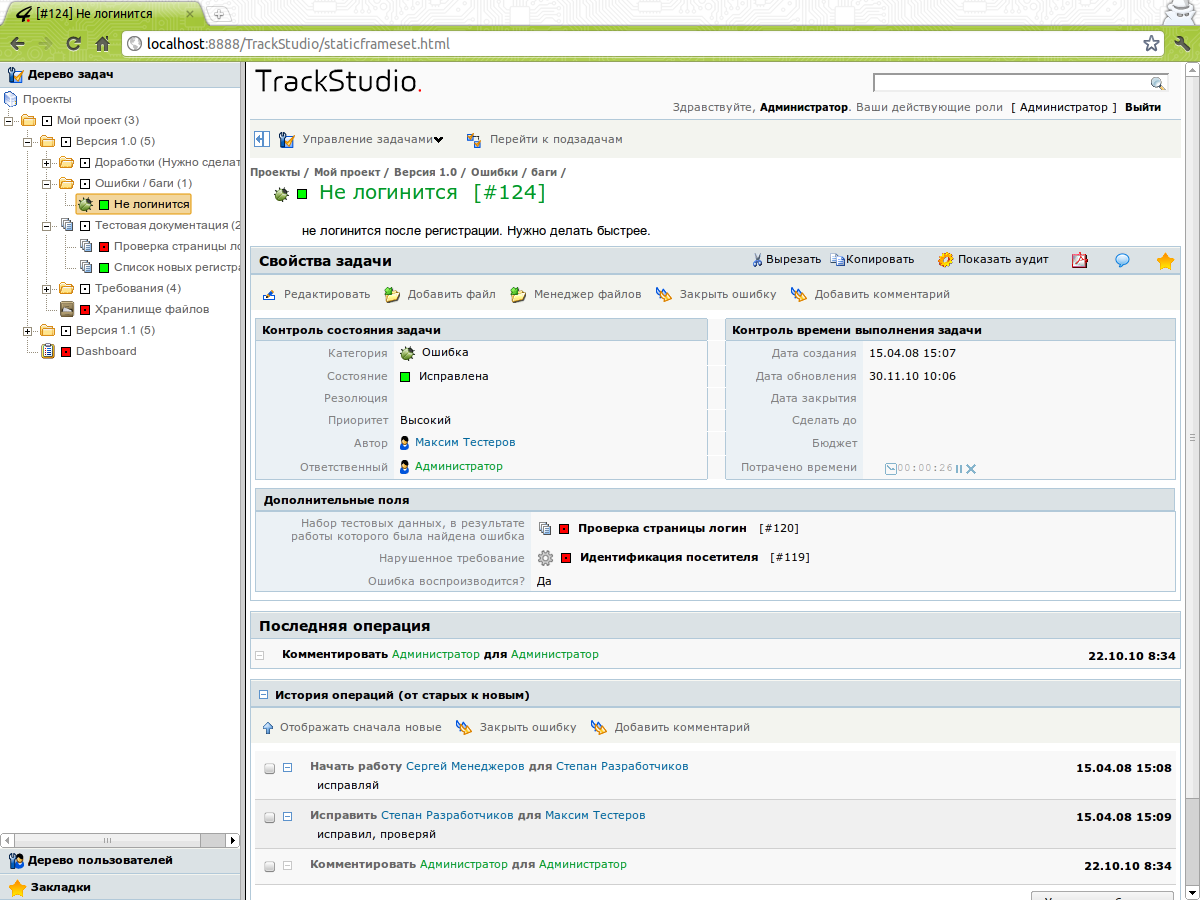Collapse the Исправить history entry
The width and height of the screenshot is (1200, 900).
pyautogui.click(x=287, y=817)
